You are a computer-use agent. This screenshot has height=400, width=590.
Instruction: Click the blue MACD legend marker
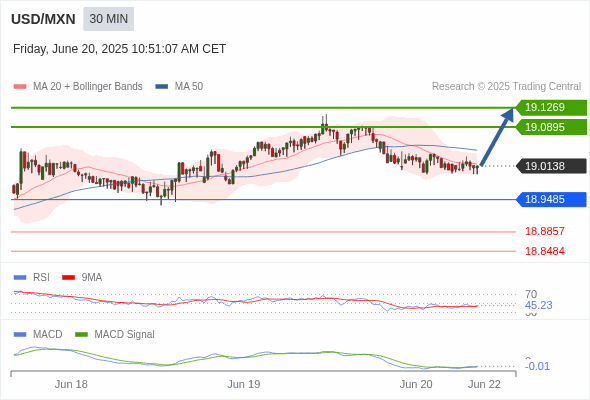coord(20,335)
